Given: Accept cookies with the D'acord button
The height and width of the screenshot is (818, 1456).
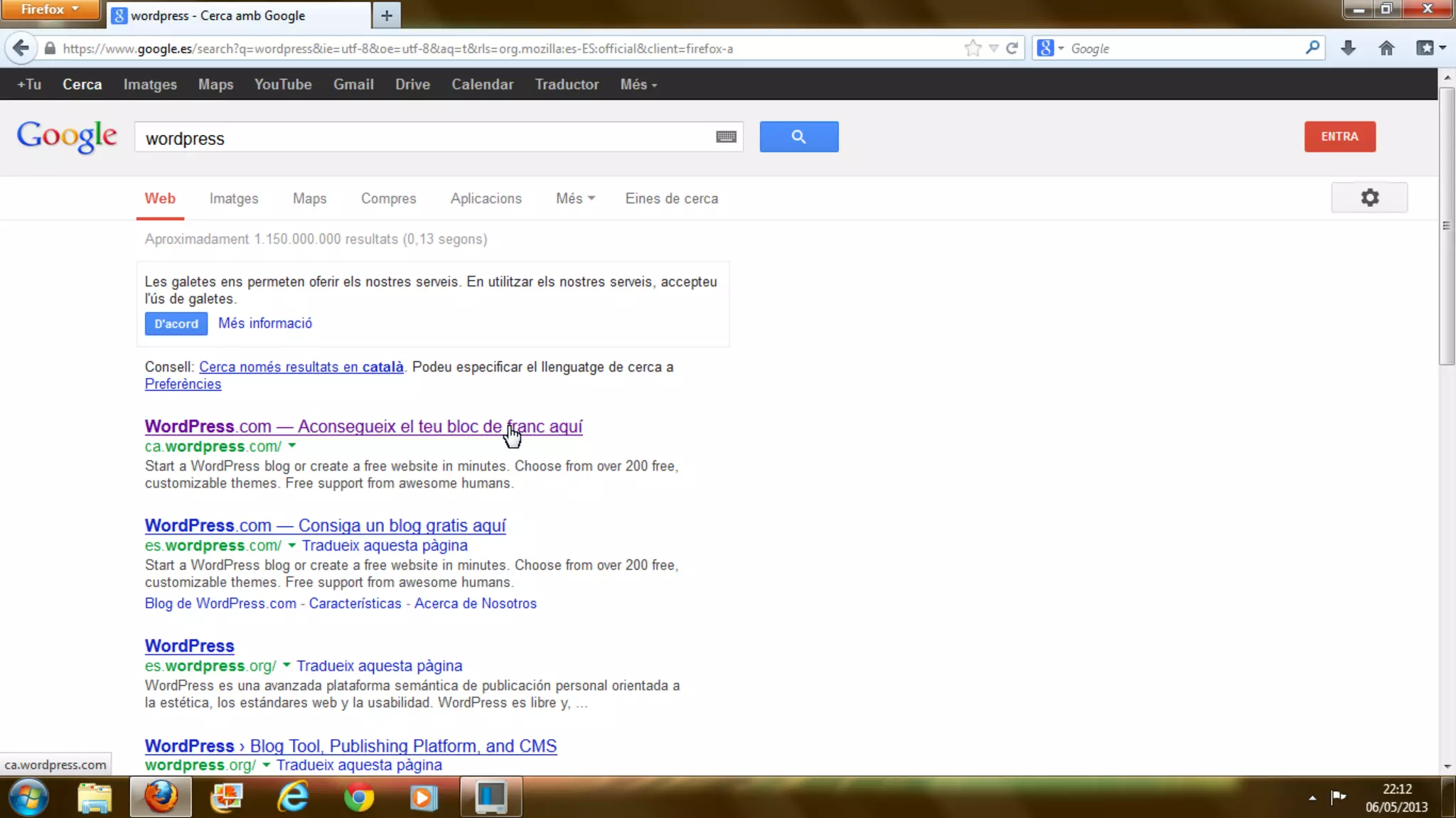Looking at the screenshot, I should tap(176, 323).
